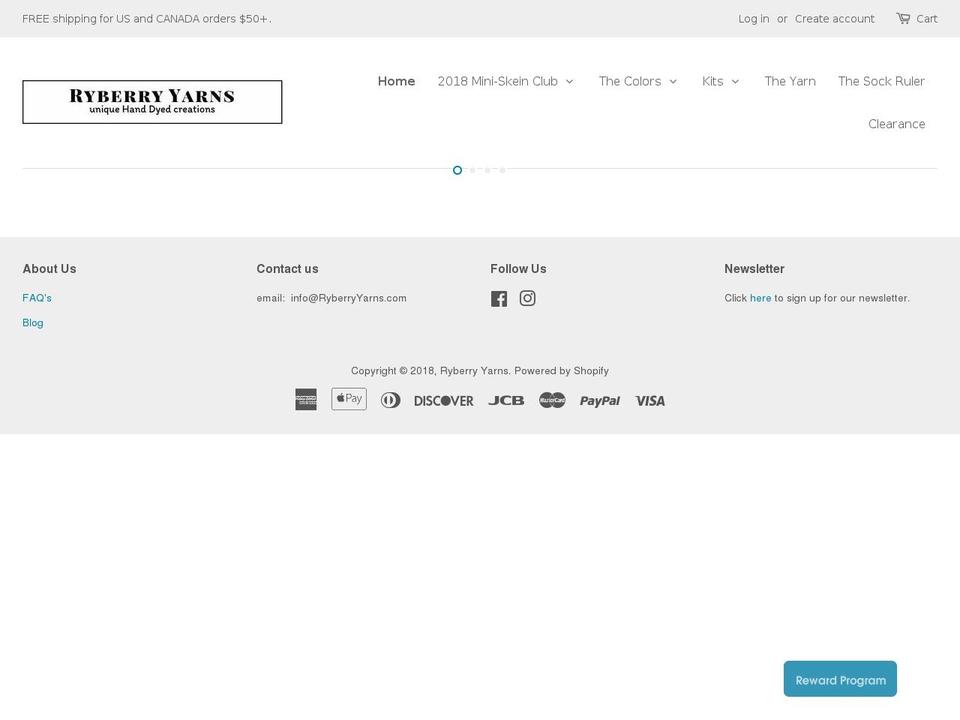The height and width of the screenshot is (720, 960).
Task: Open The Yarn page
Action: point(790,81)
